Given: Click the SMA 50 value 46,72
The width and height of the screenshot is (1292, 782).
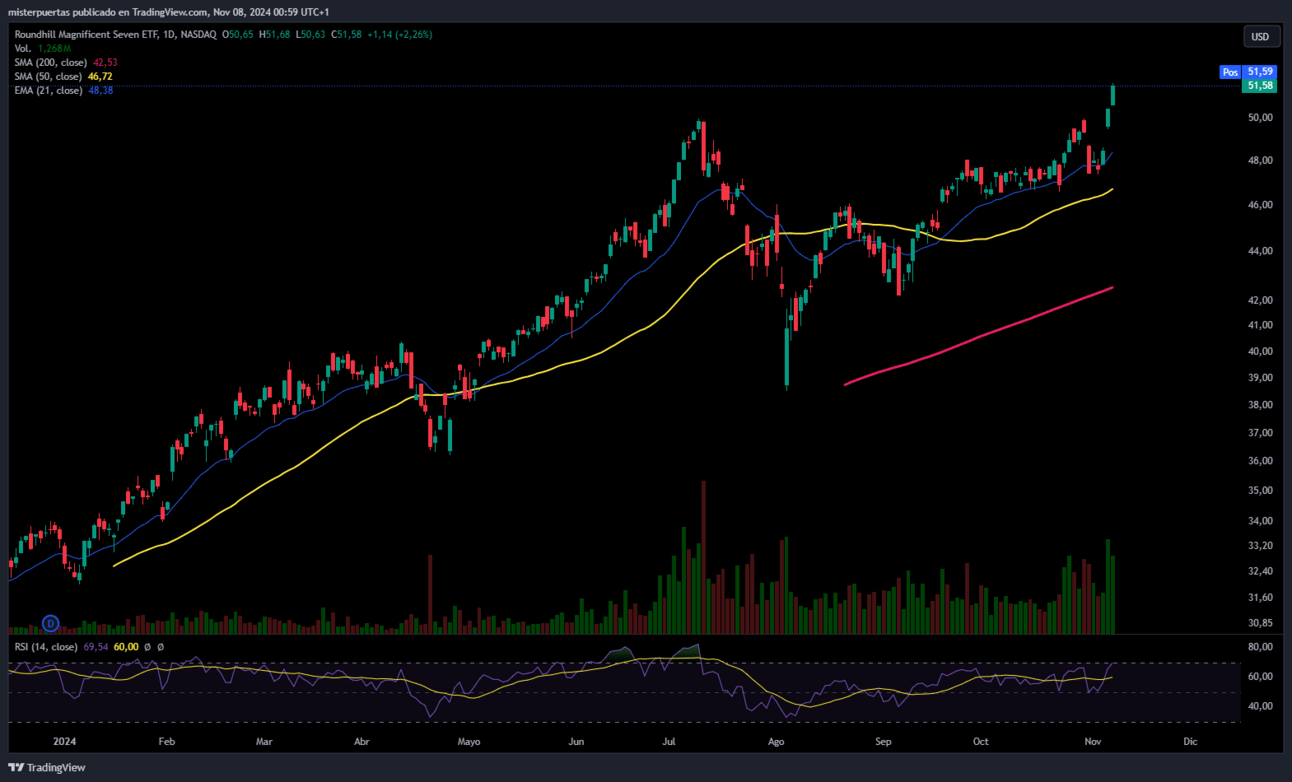Looking at the screenshot, I should pyautogui.click(x=100, y=76).
